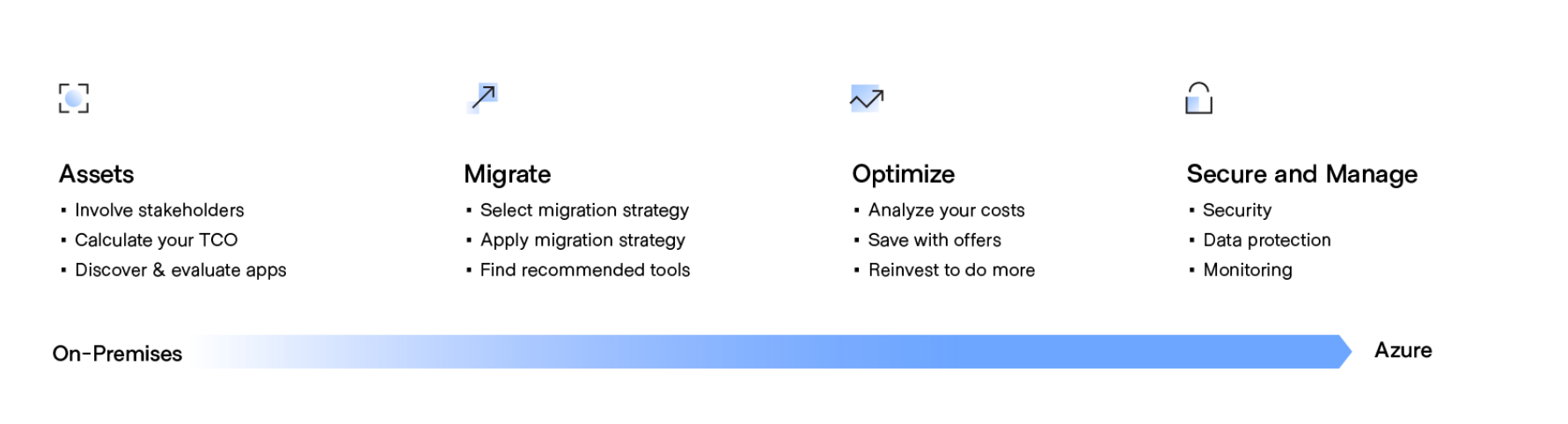Click the Optimize trending chart icon

tap(867, 99)
